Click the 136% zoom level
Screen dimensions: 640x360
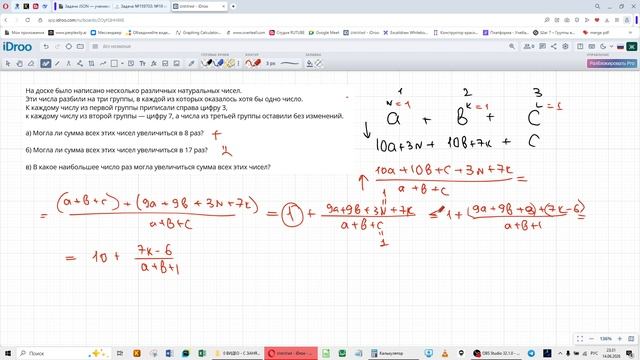pyautogui.click(x=605, y=339)
